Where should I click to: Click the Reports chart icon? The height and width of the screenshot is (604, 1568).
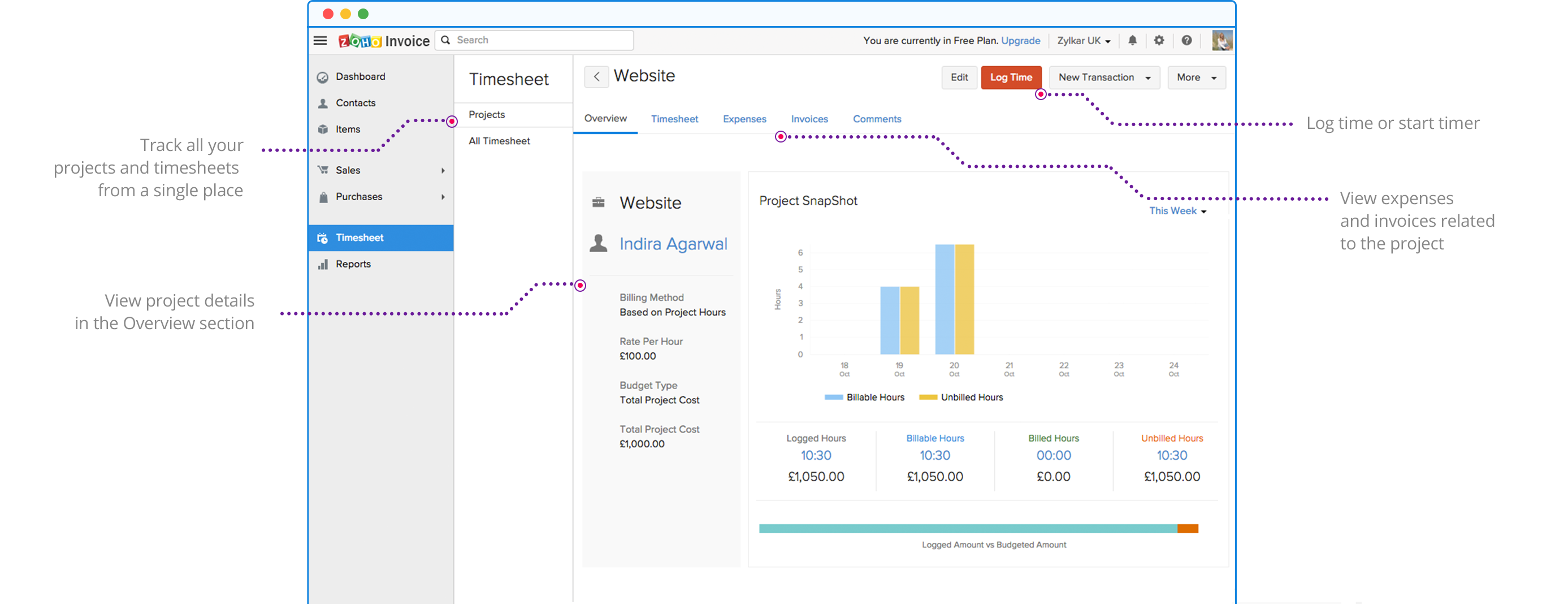click(x=323, y=264)
